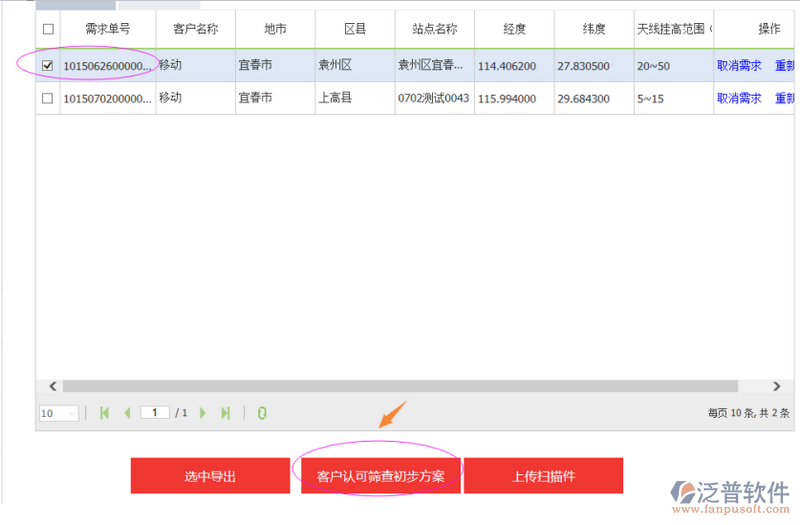
Task: Refresh the table with the reload icon
Action: pyautogui.click(x=262, y=413)
